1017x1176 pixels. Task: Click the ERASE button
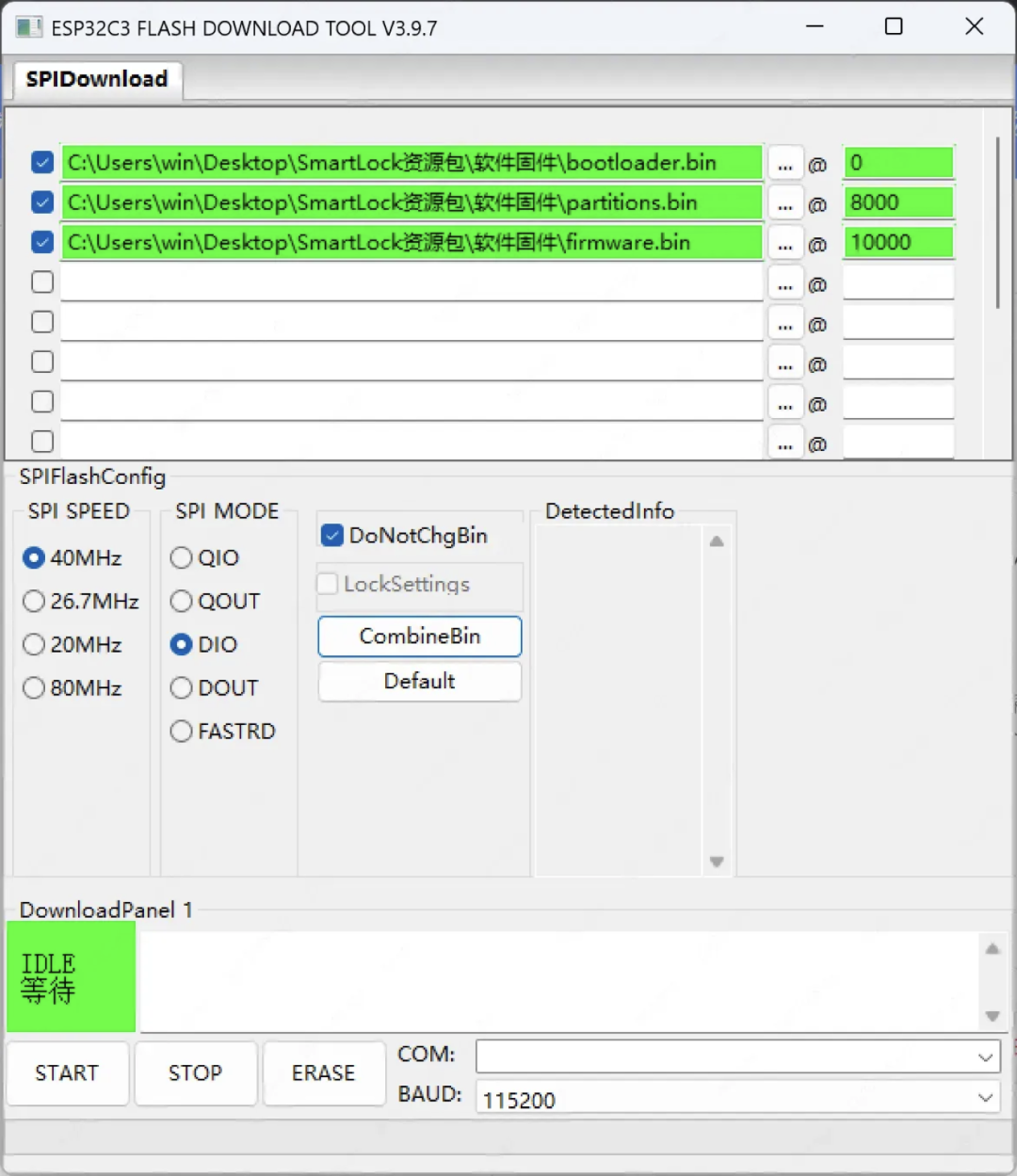(324, 1073)
